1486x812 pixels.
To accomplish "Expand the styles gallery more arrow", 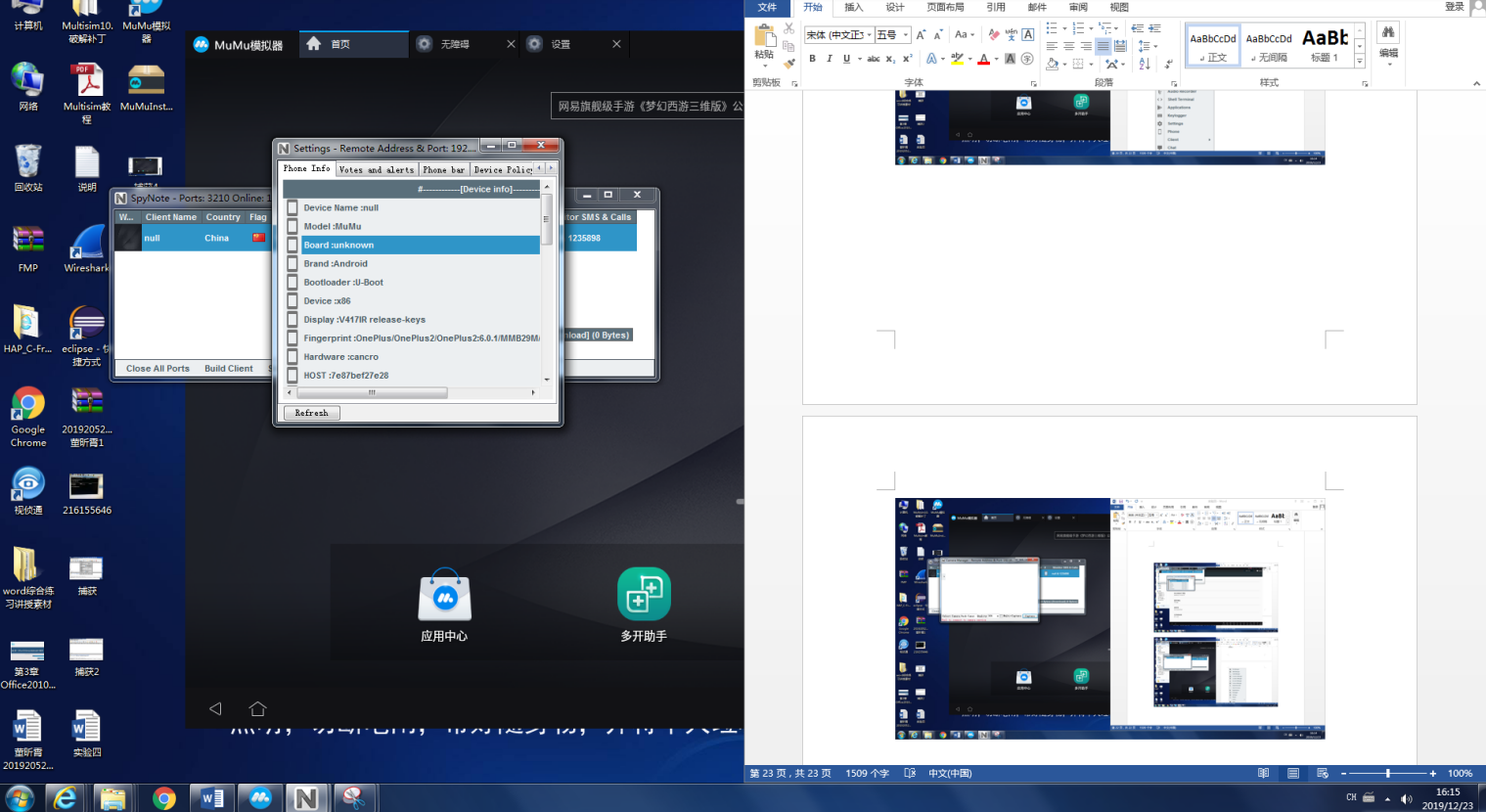I will point(1359,62).
